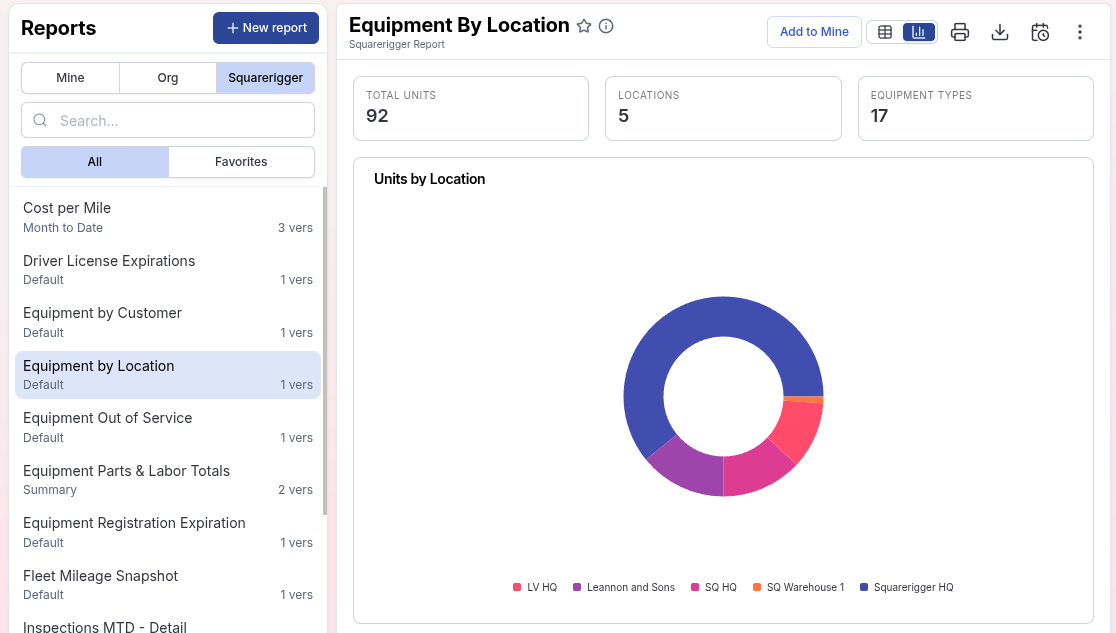Click the '3 vers' text for Cost per Mile

click(x=295, y=228)
